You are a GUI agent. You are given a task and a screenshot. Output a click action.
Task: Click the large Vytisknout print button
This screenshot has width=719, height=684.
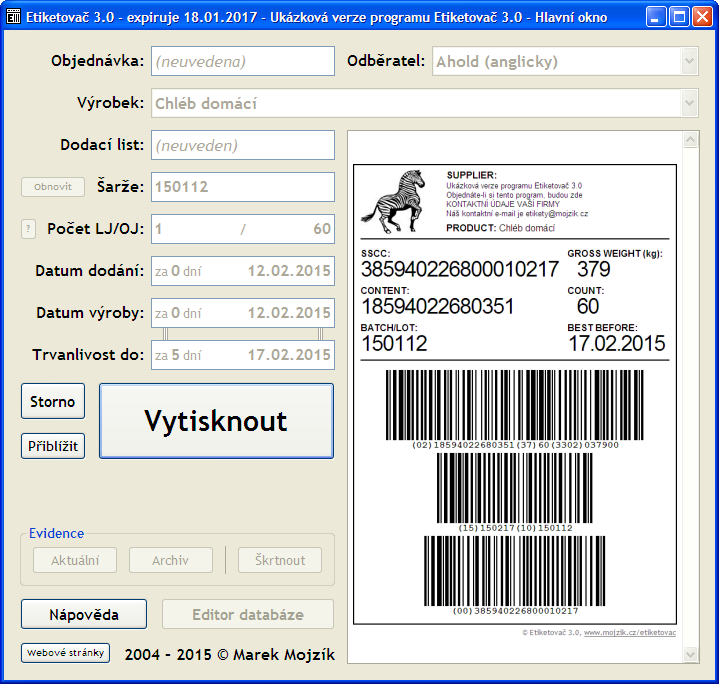(216, 421)
